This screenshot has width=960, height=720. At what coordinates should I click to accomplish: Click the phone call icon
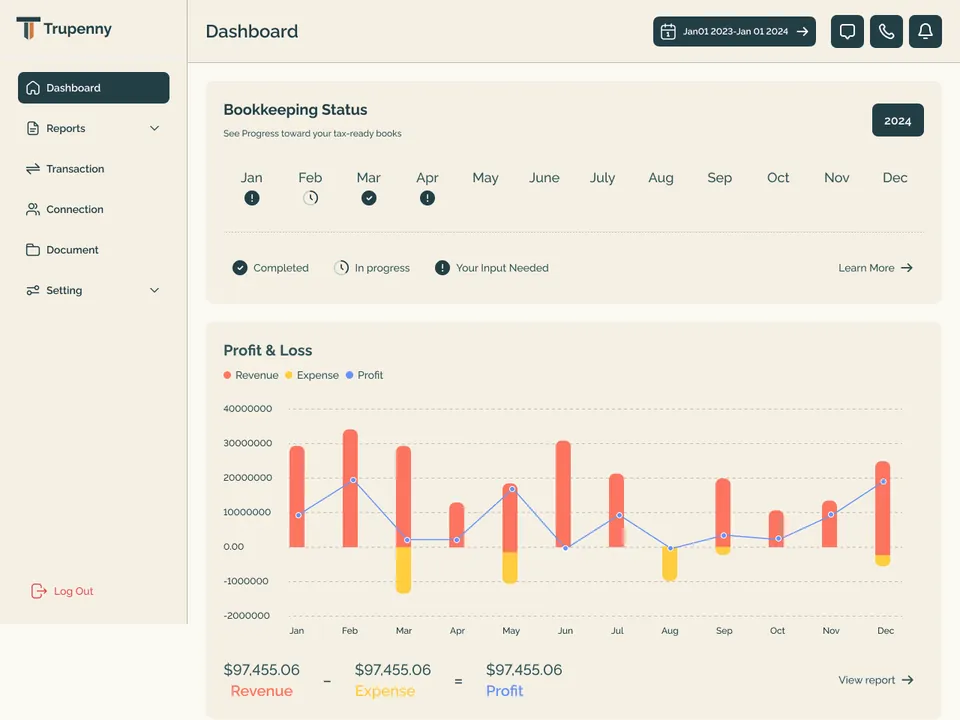(x=886, y=31)
